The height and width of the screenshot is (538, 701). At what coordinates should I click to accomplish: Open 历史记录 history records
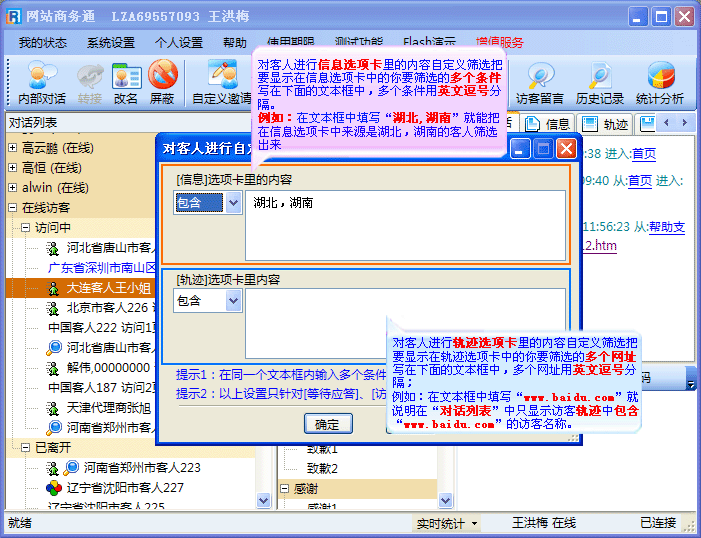[599, 82]
